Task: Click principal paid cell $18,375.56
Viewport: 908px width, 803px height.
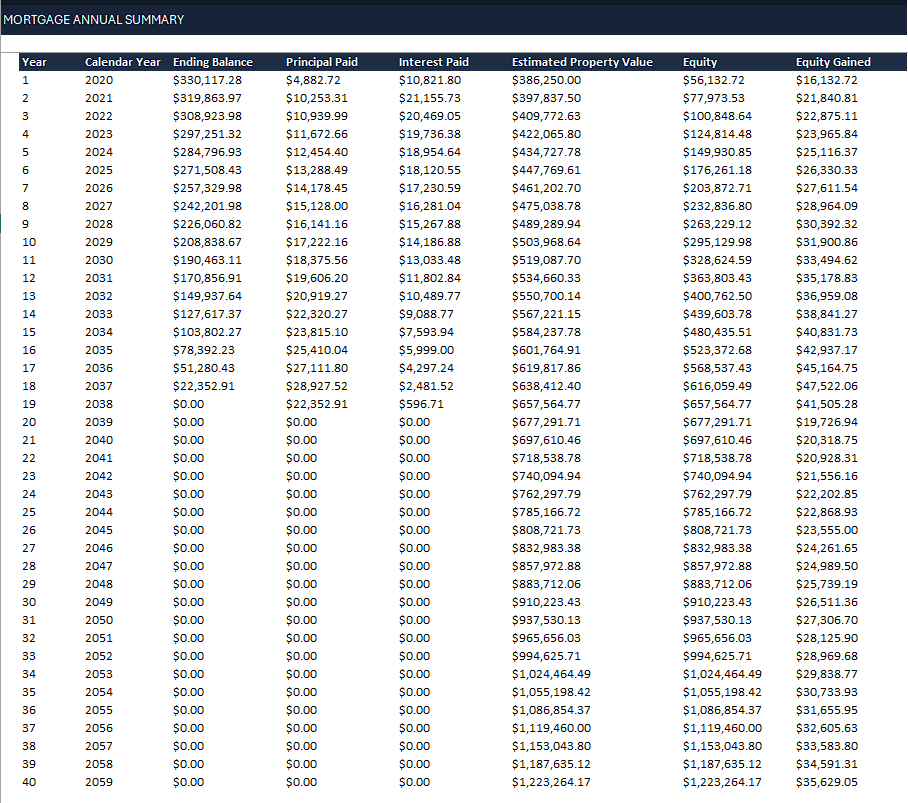Action: (x=316, y=260)
